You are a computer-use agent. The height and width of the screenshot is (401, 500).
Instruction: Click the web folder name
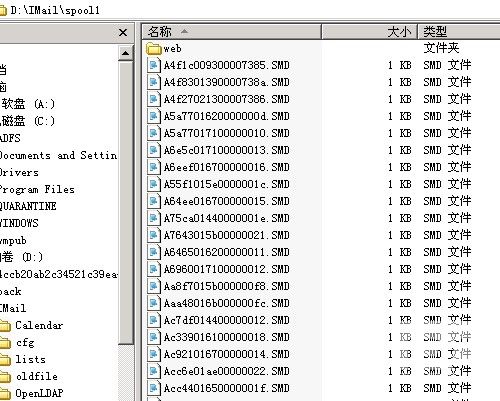tap(172, 49)
